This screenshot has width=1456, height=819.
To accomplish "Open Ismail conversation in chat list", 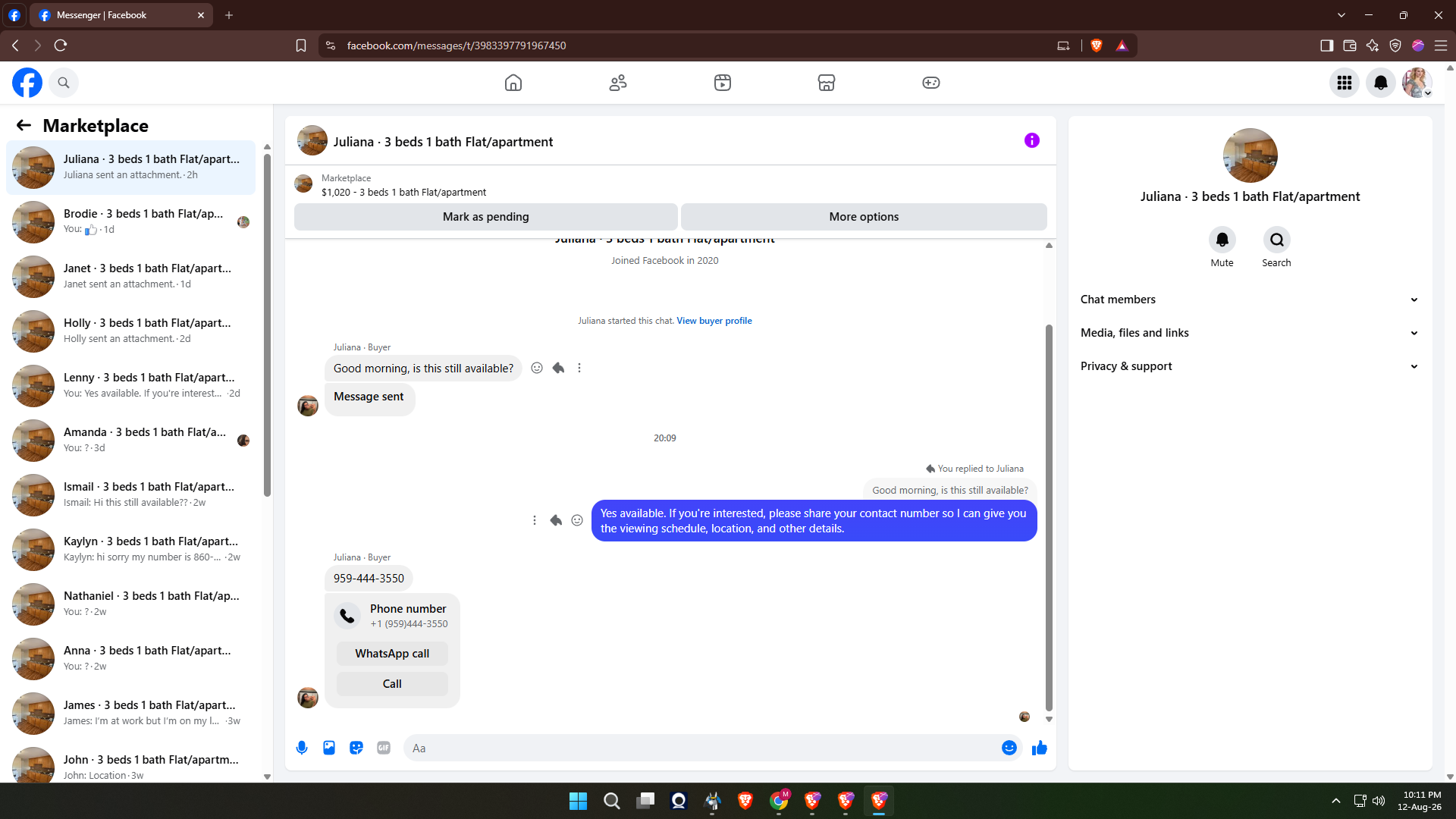I will [130, 495].
